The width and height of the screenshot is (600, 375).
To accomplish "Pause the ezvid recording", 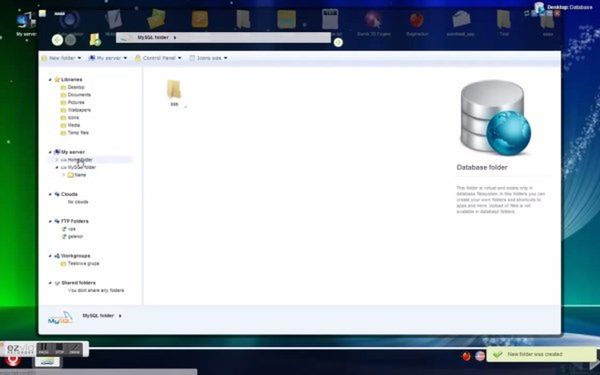I will click(x=44, y=349).
